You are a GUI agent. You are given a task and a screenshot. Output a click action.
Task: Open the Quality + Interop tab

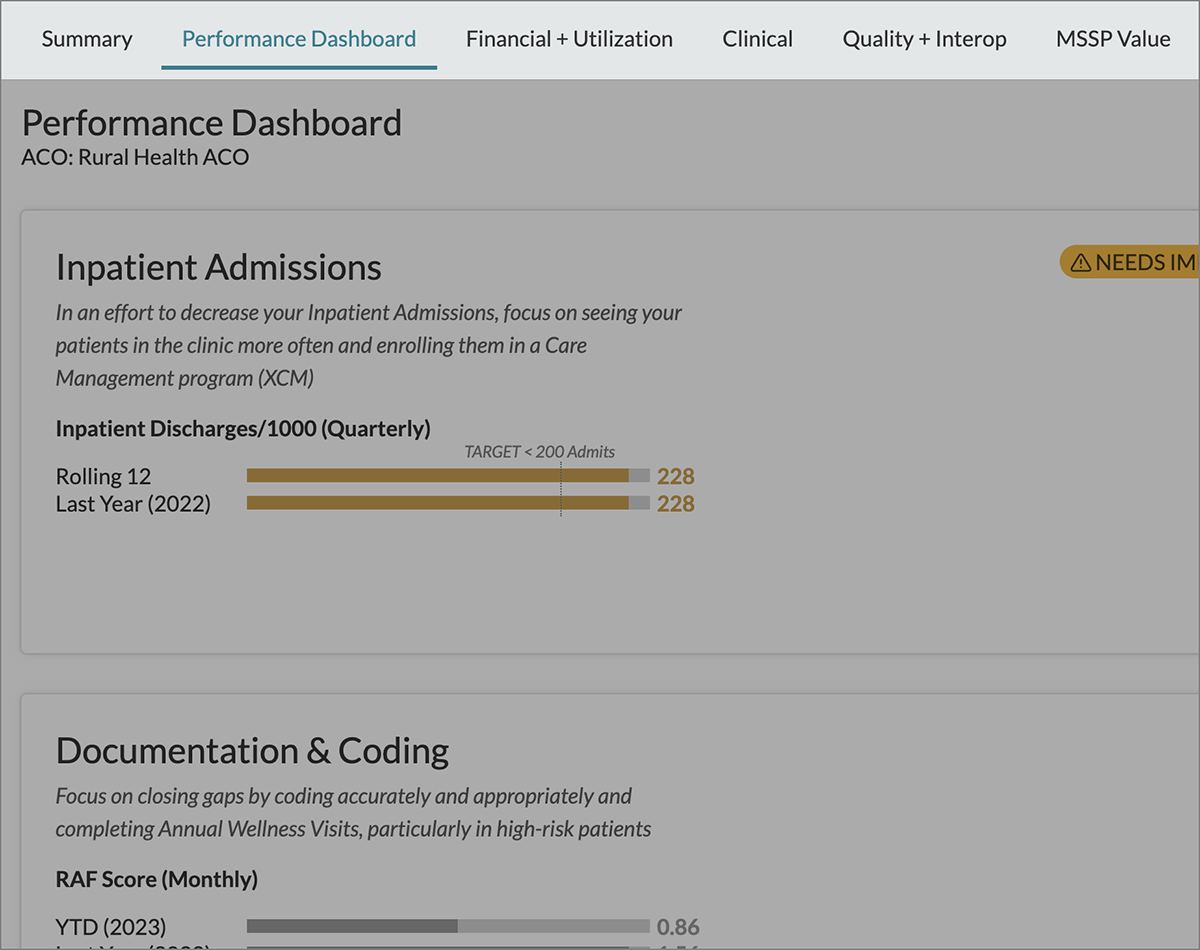(x=924, y=39)
